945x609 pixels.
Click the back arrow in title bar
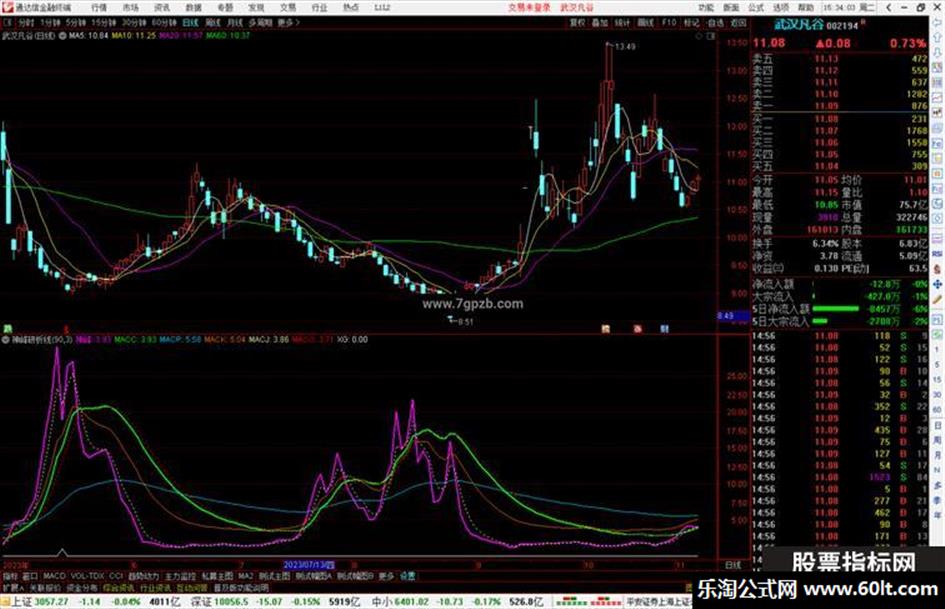click(888, 7)
